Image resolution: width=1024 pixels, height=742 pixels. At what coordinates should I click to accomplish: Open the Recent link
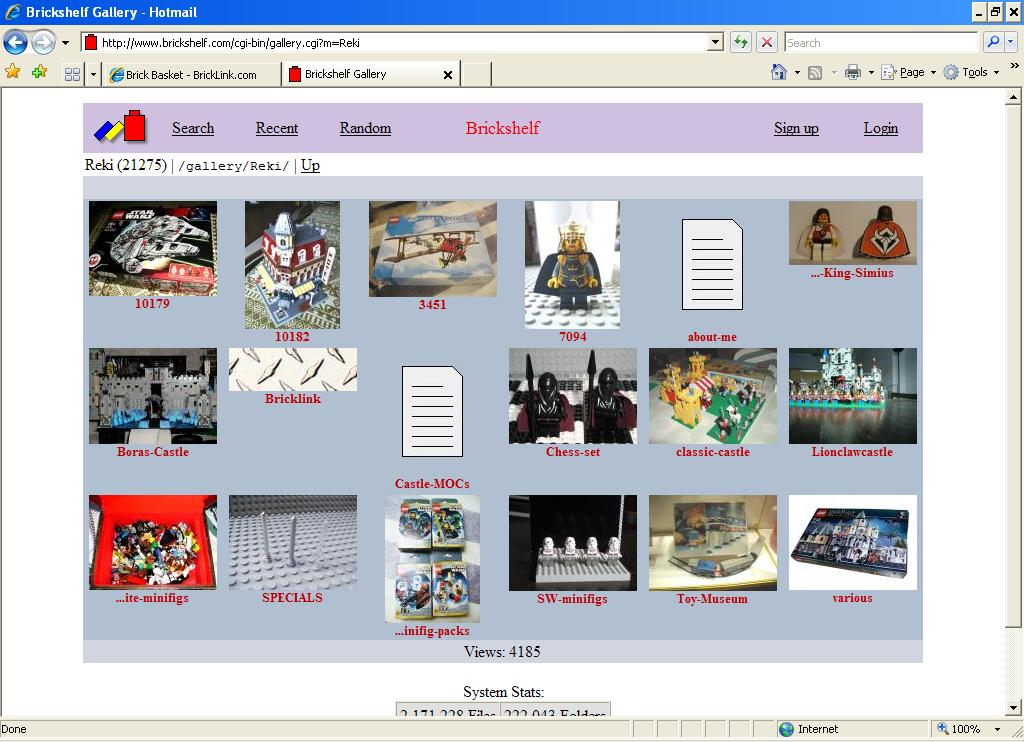click(x=277, y=128)
